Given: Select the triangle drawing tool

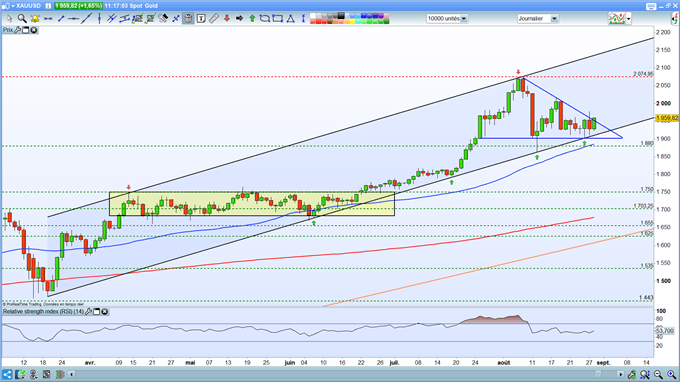Looking at the screenshot, I should 291,19.
